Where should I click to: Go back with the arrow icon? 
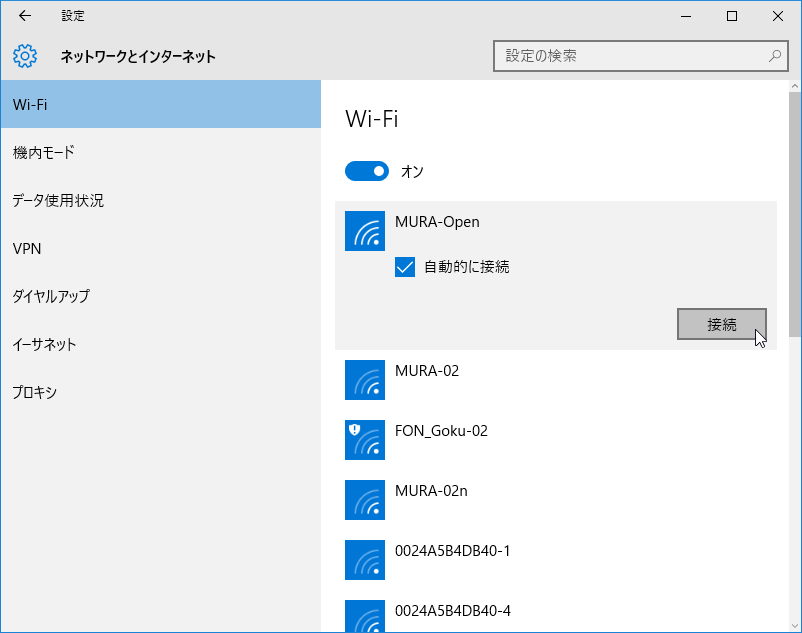(25, 16)
